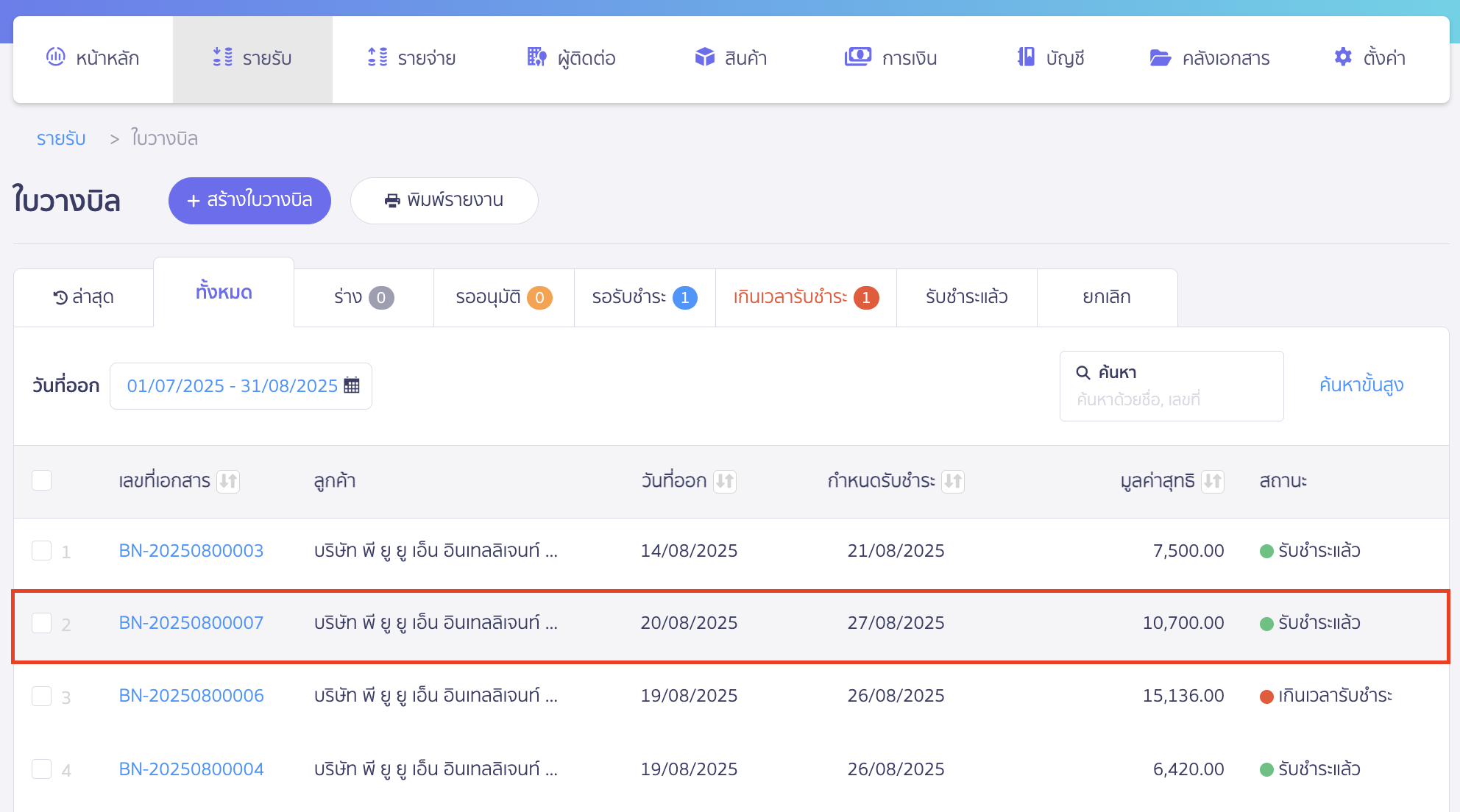The width and height of the screenshot is (1460, 812).
Task: Tick the select-all checkbox in the table header
Action: (x=42, y=480)
